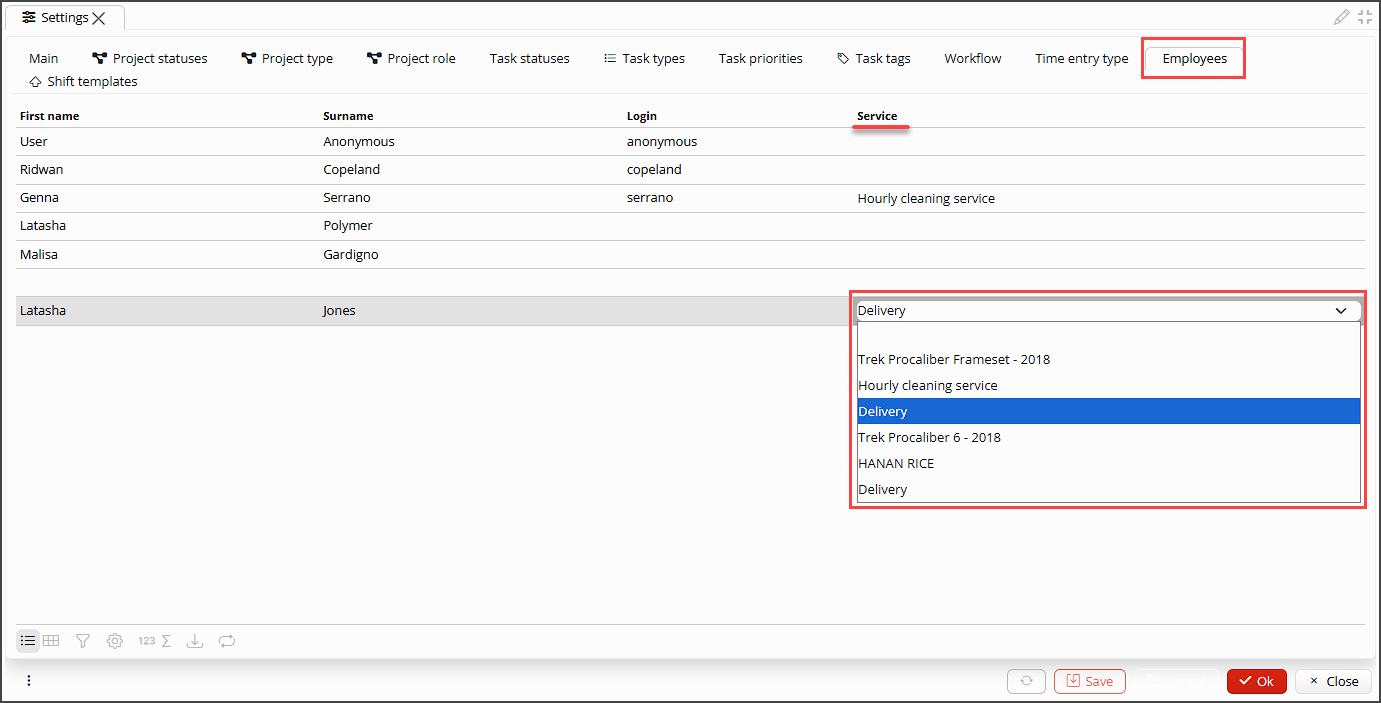
Task: Sort by Surname column header
Action: pyautogui.click(x=348, y=116)
